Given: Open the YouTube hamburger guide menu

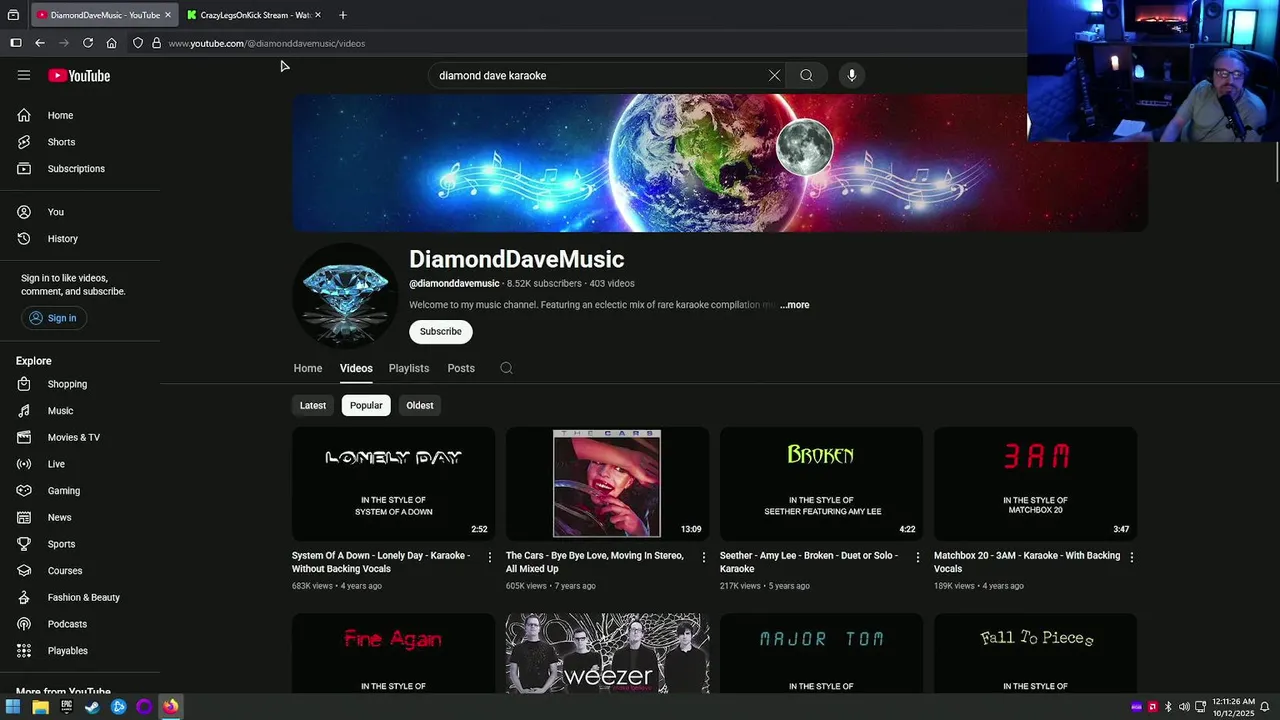Looking at the screenshot, I should (x=24, y=75).
